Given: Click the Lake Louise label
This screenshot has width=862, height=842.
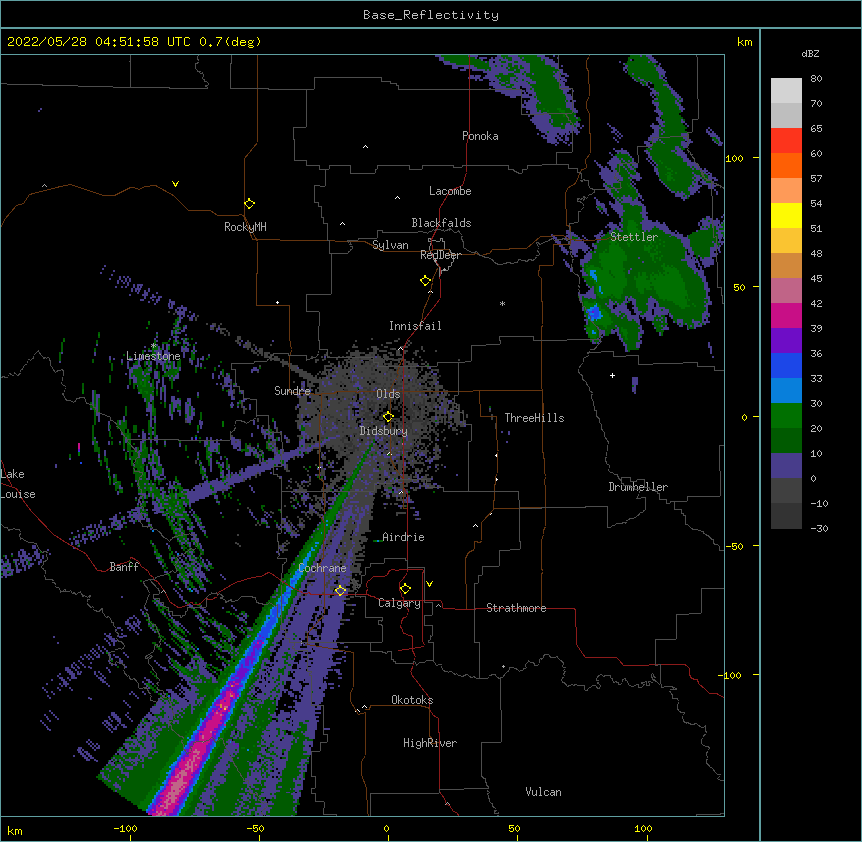Looking at the screenshot, I should pos(18,484).
